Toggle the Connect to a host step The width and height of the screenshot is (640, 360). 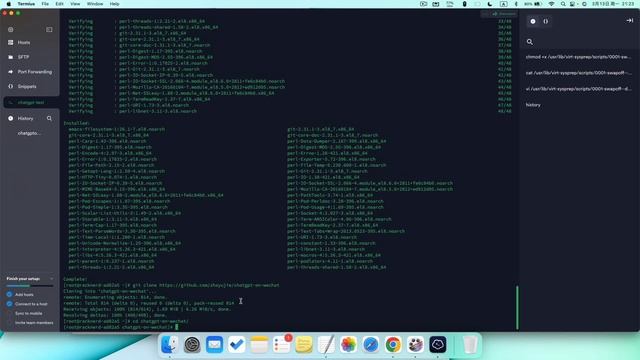27,304
